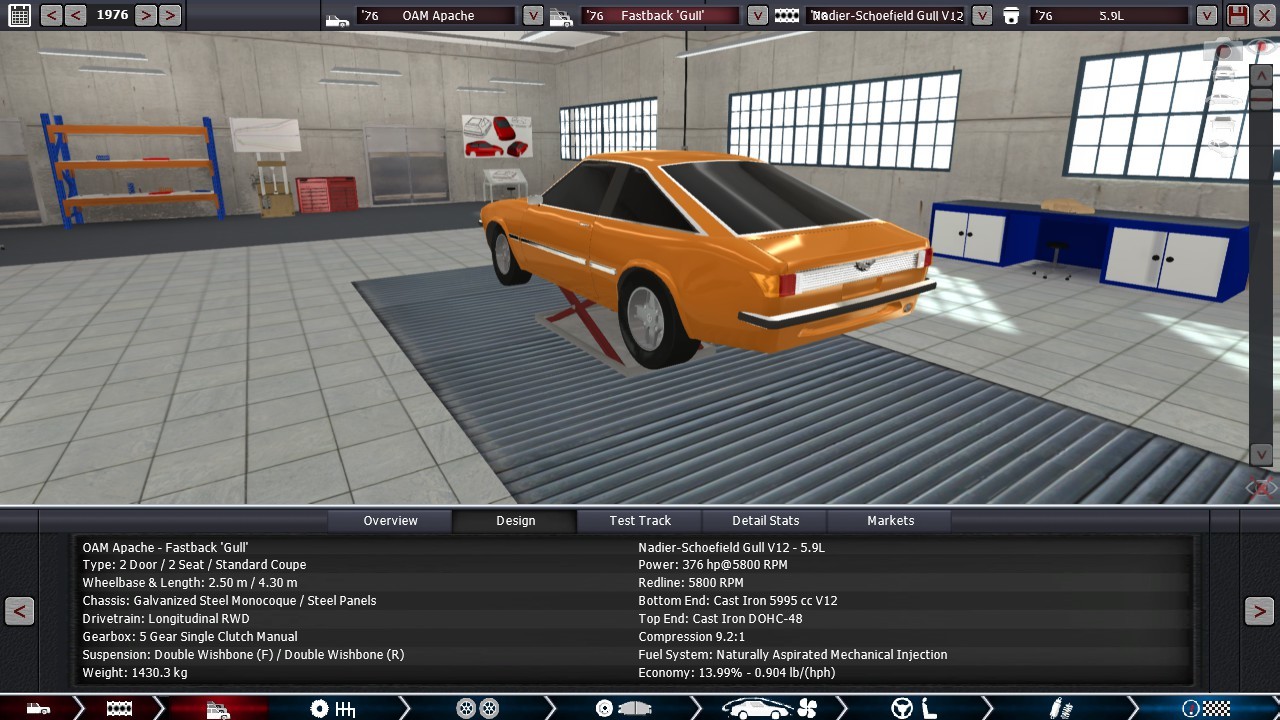
Task: Go to the engine designer section
Action: point(119,709)
